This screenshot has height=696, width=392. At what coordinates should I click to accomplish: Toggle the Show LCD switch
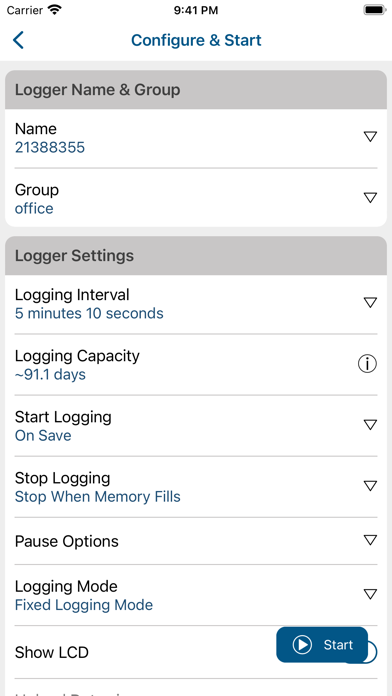tap(372, 652)
